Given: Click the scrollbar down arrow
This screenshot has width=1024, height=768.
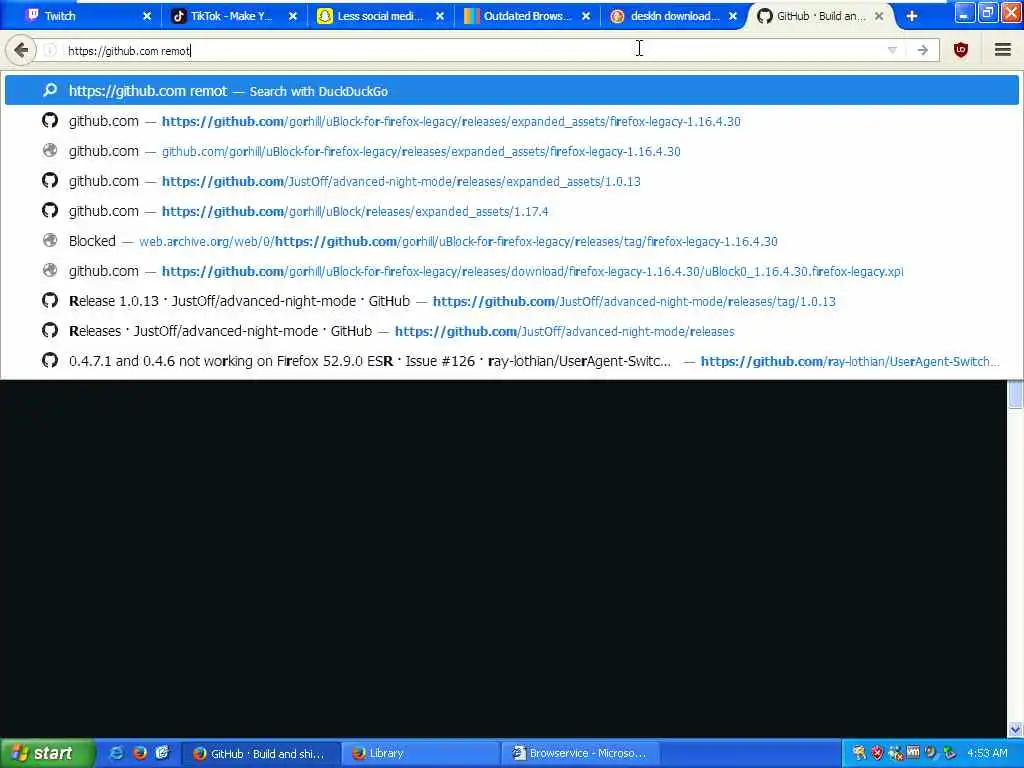Looking at the screenshot, I should [x=1015, y=729].
